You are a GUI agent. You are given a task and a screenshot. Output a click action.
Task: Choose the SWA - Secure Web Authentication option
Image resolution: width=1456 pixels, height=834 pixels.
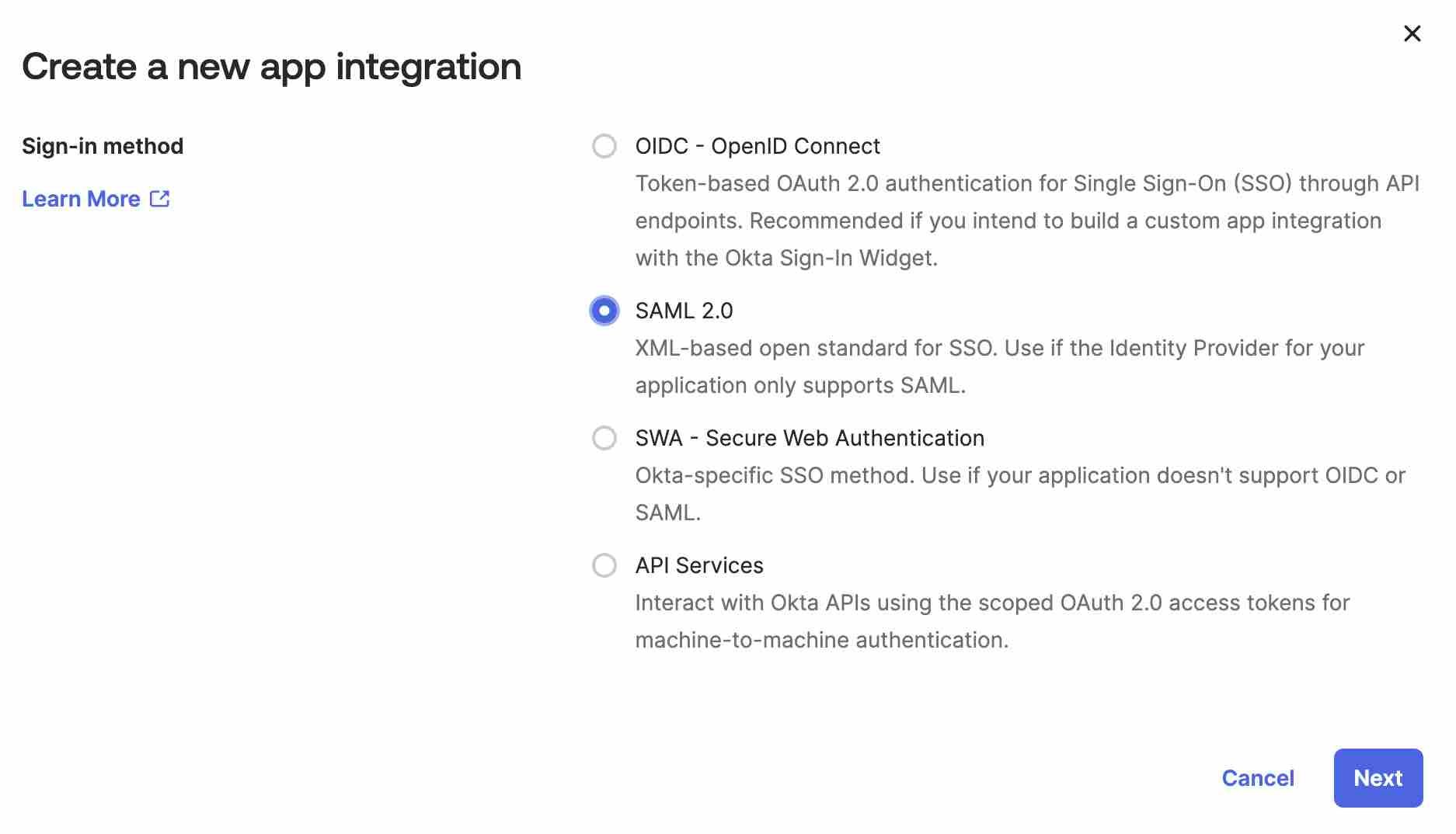click(604, 438)
